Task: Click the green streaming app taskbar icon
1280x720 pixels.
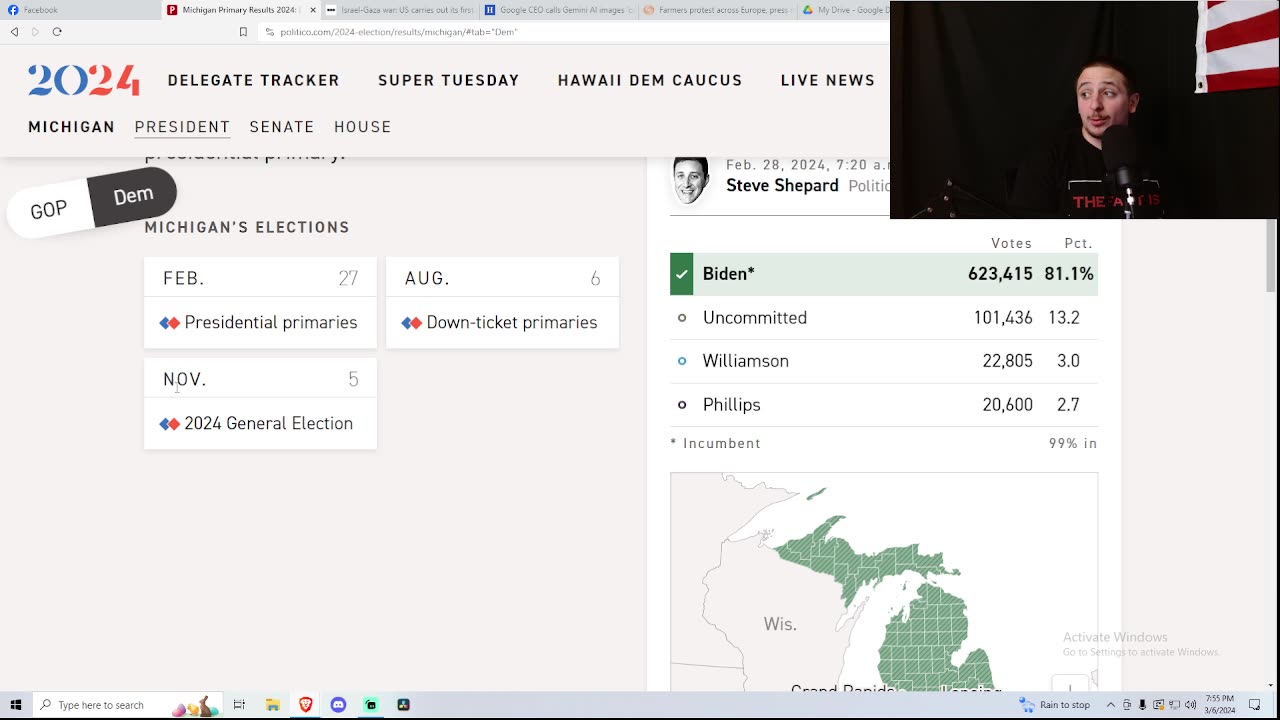Action: click(371, 705)
